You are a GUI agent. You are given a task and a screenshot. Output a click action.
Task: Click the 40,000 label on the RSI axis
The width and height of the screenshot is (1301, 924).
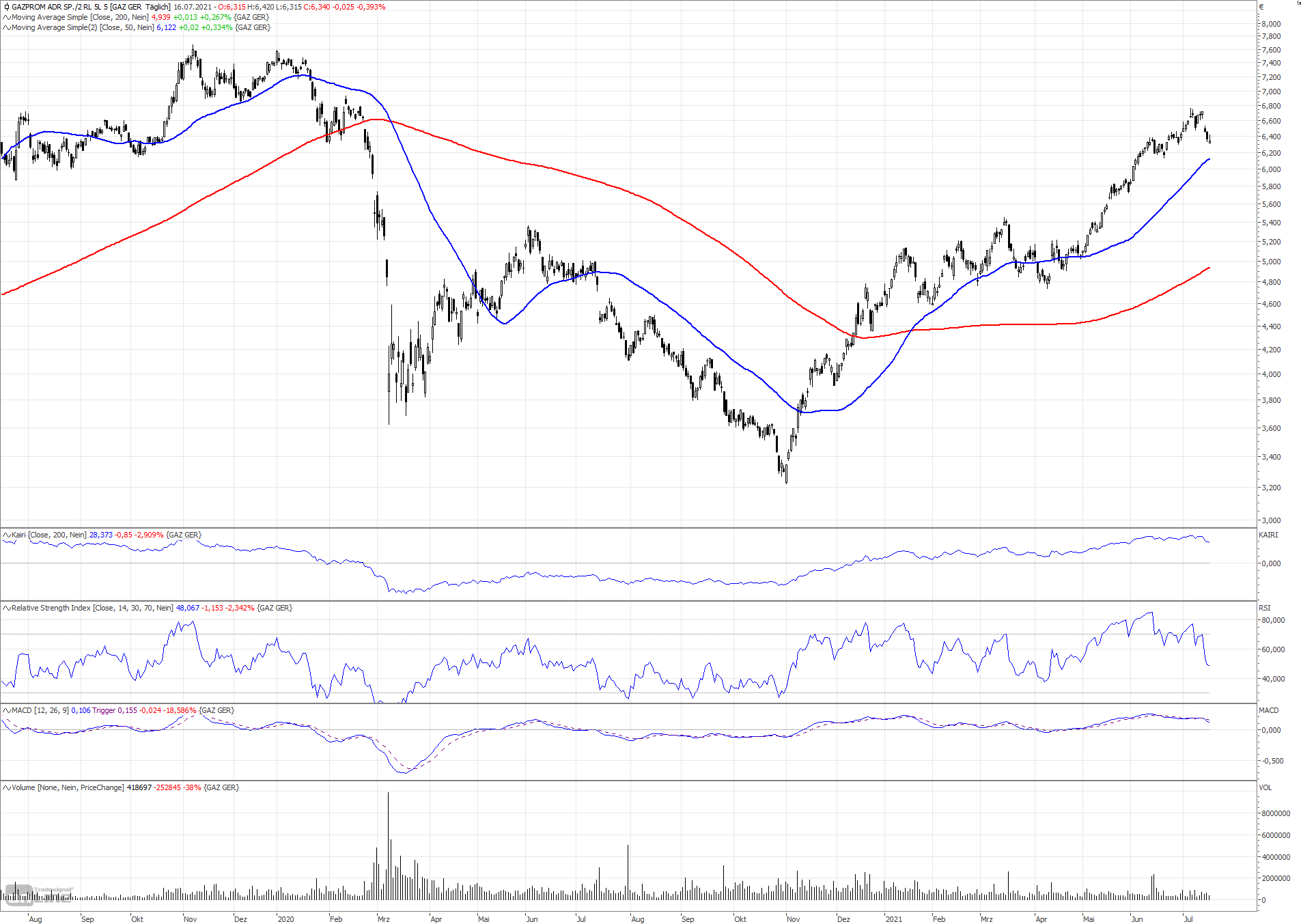point(1273,679)
